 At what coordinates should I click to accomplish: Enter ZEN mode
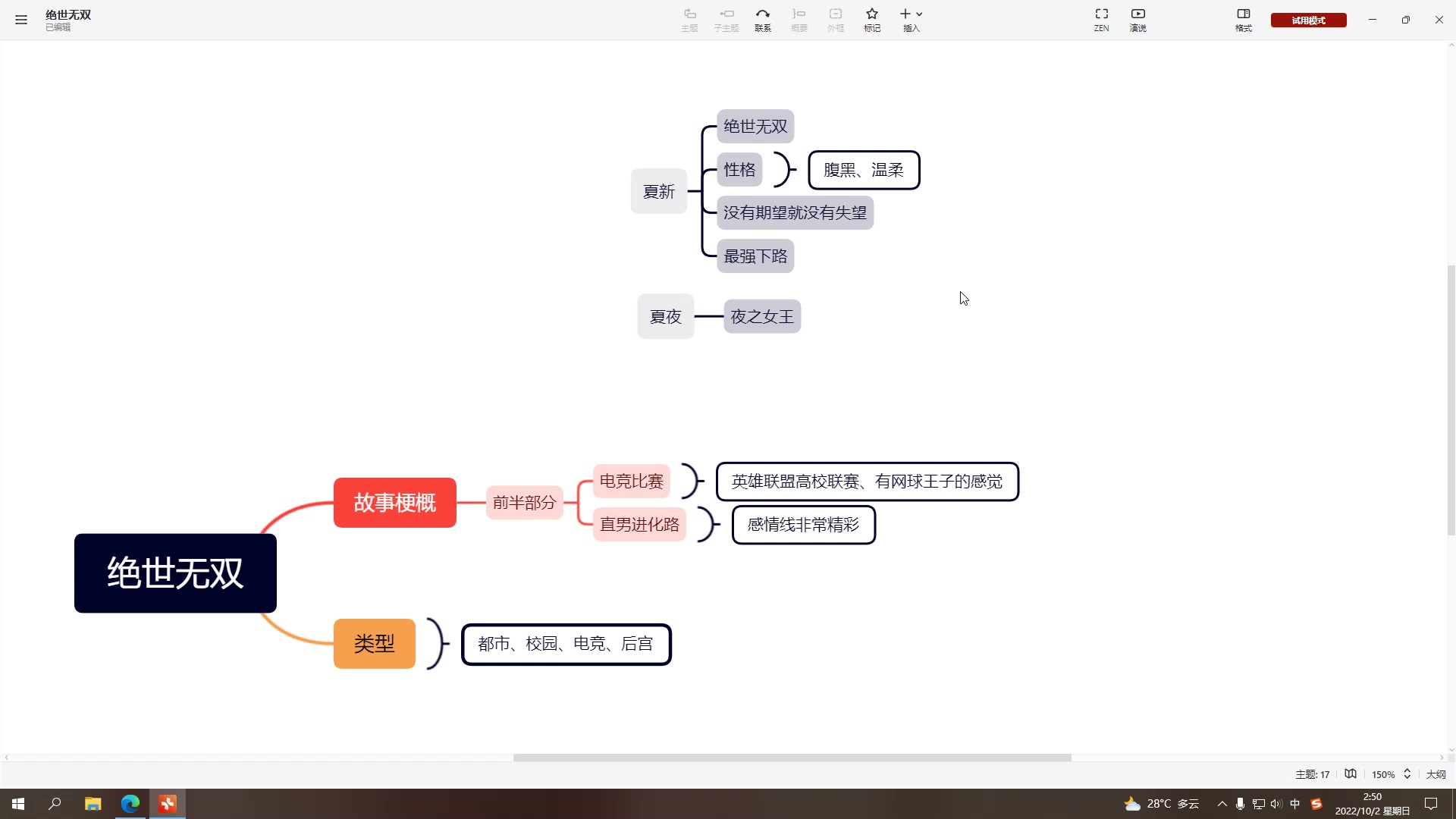[x=1101, y=20]
